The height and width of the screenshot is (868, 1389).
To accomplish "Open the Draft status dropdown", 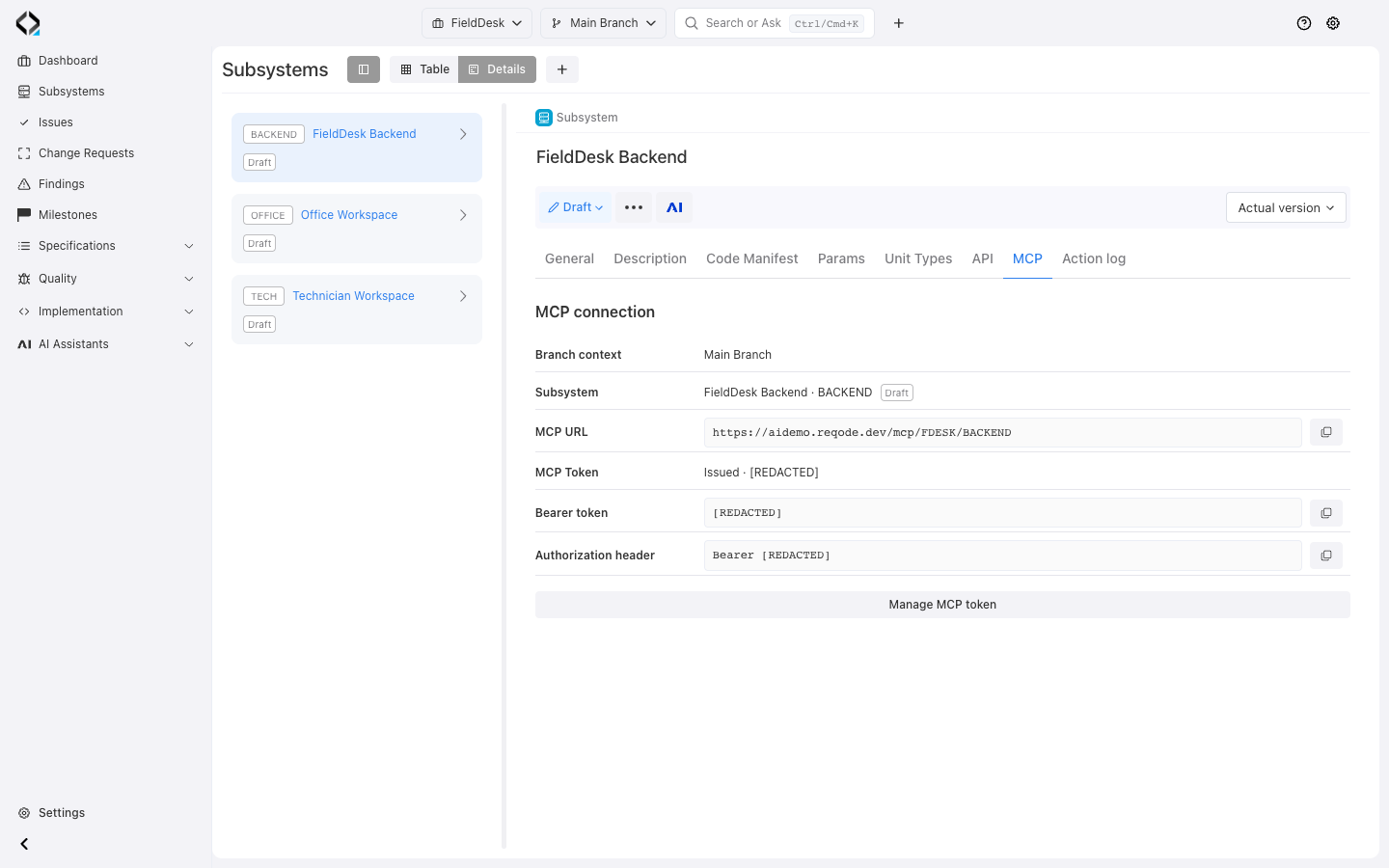I will coord(575,207).
